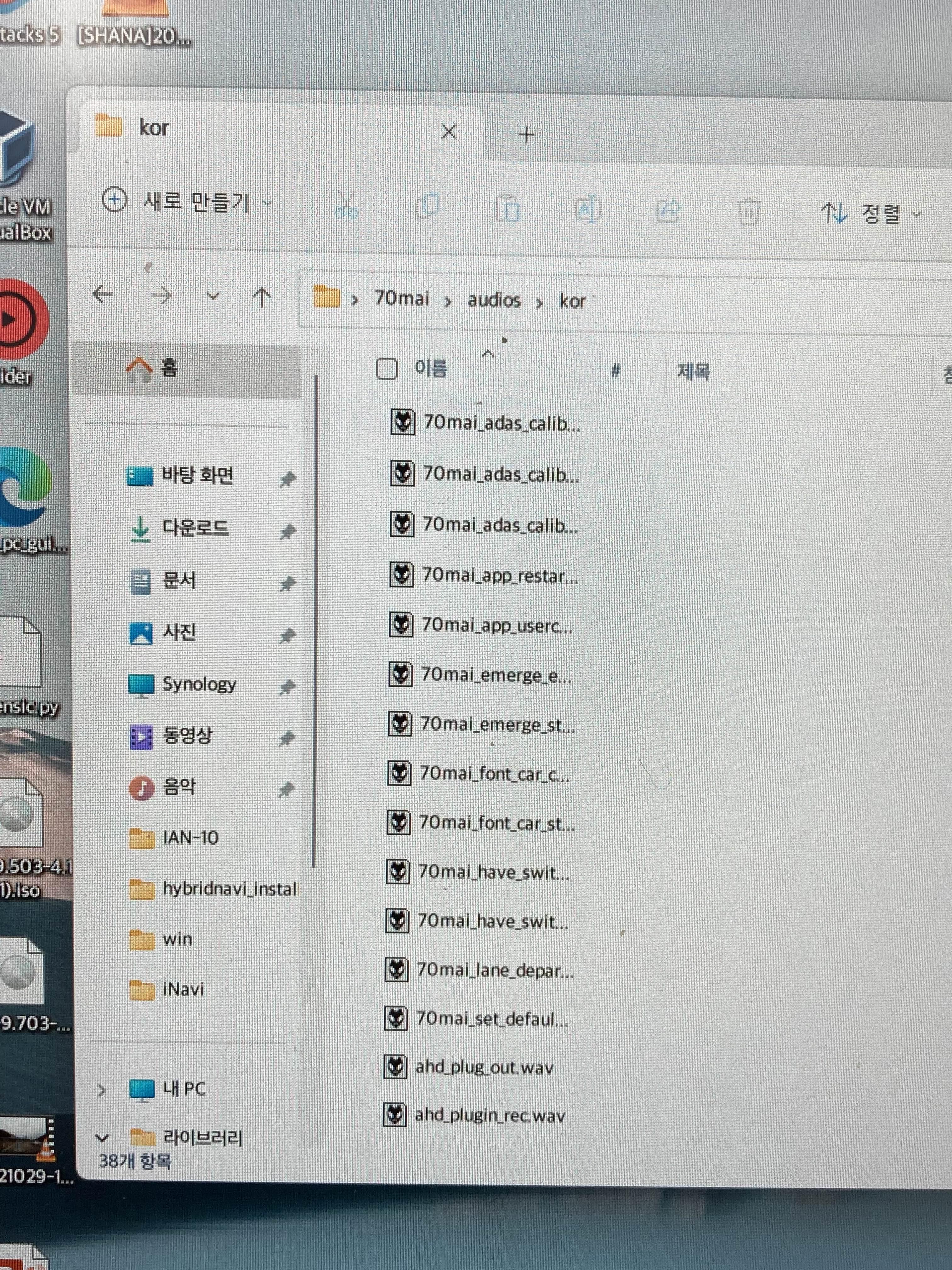Go back with the left arrow
The height and width of the screenshot is (1270, 952).
pos(103,295)
